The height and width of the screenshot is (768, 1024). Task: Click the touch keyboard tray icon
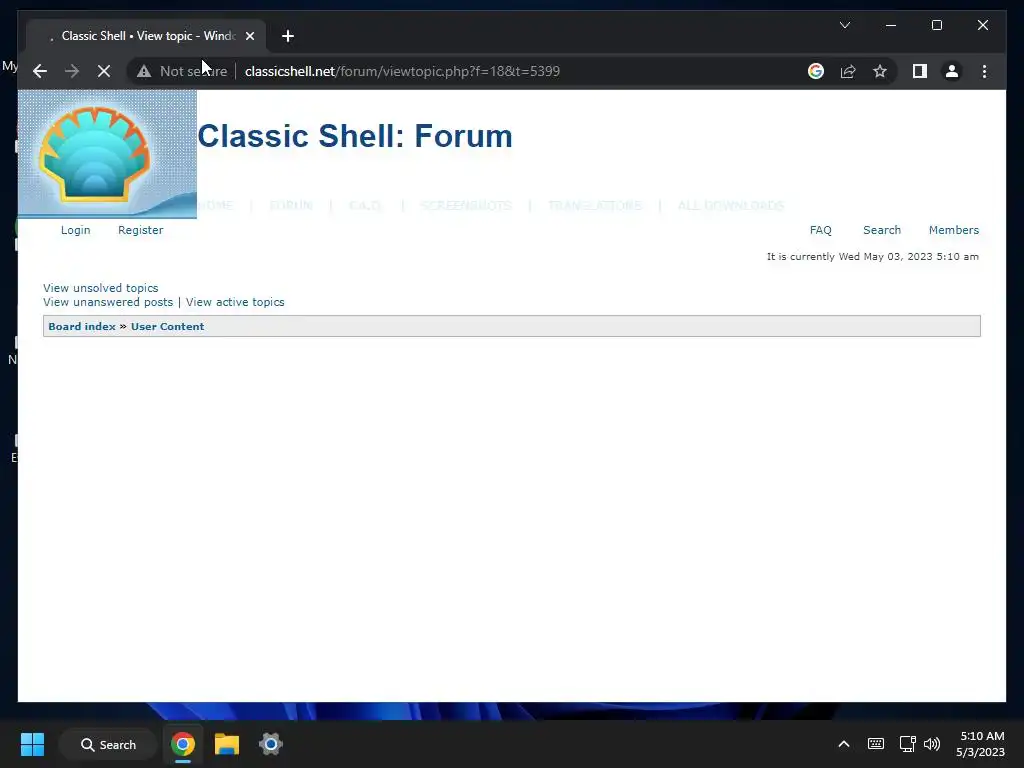(876, 744)
